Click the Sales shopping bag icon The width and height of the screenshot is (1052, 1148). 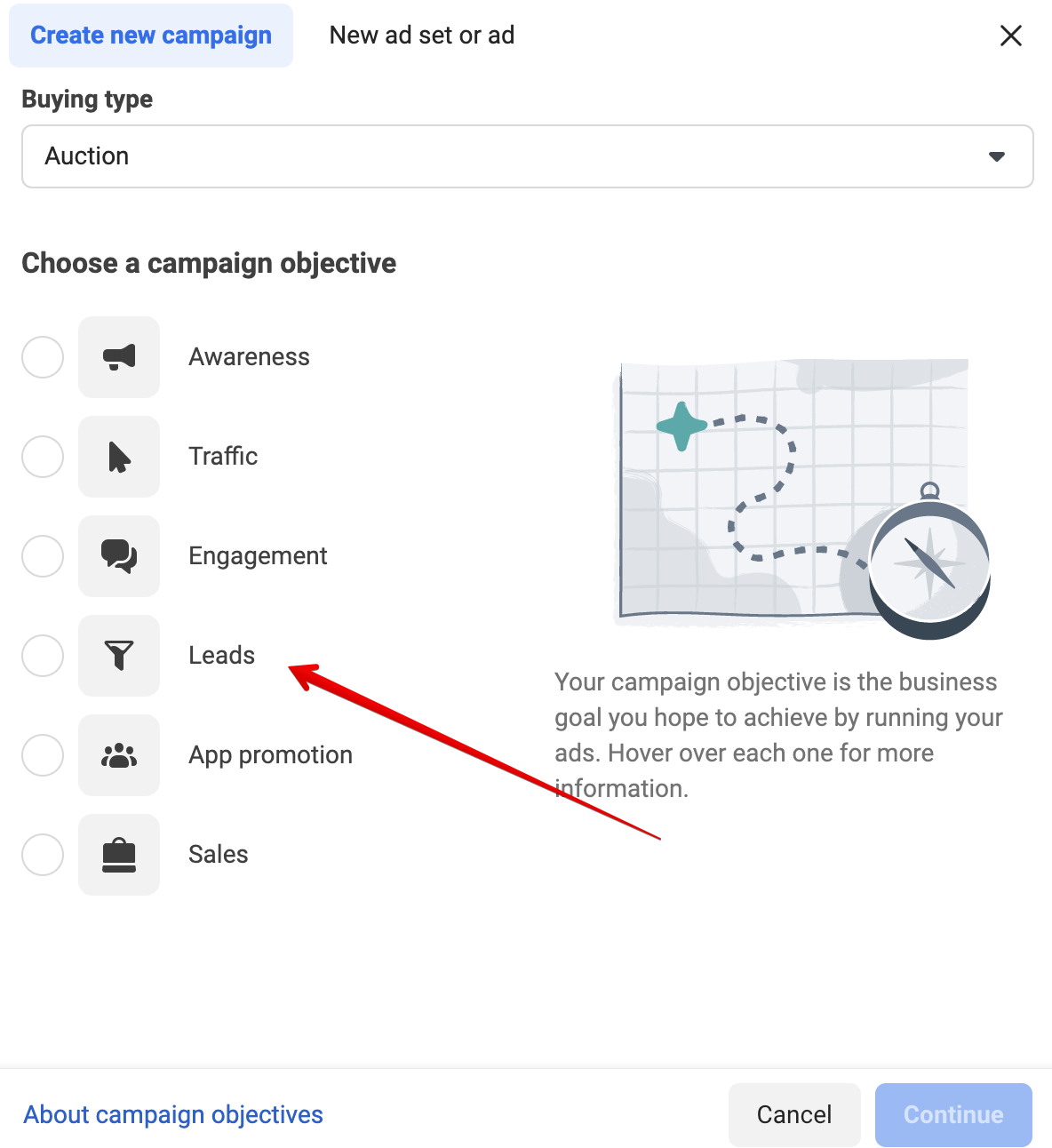[x=119, y=855]
